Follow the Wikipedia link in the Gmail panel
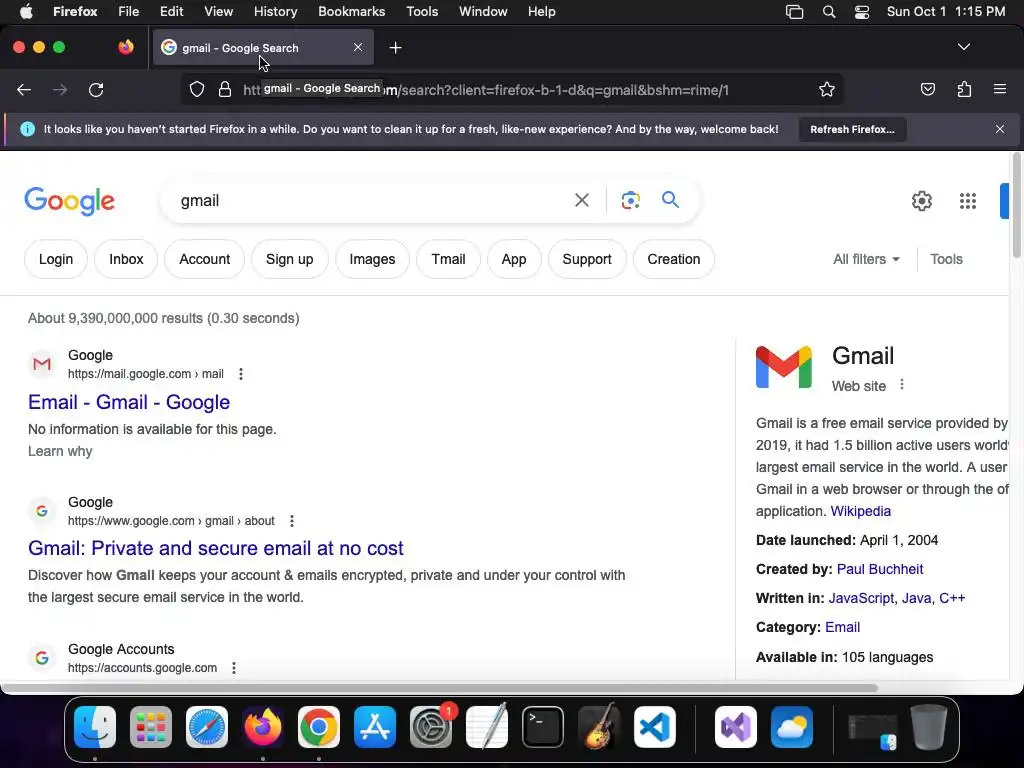 (860, 511)
